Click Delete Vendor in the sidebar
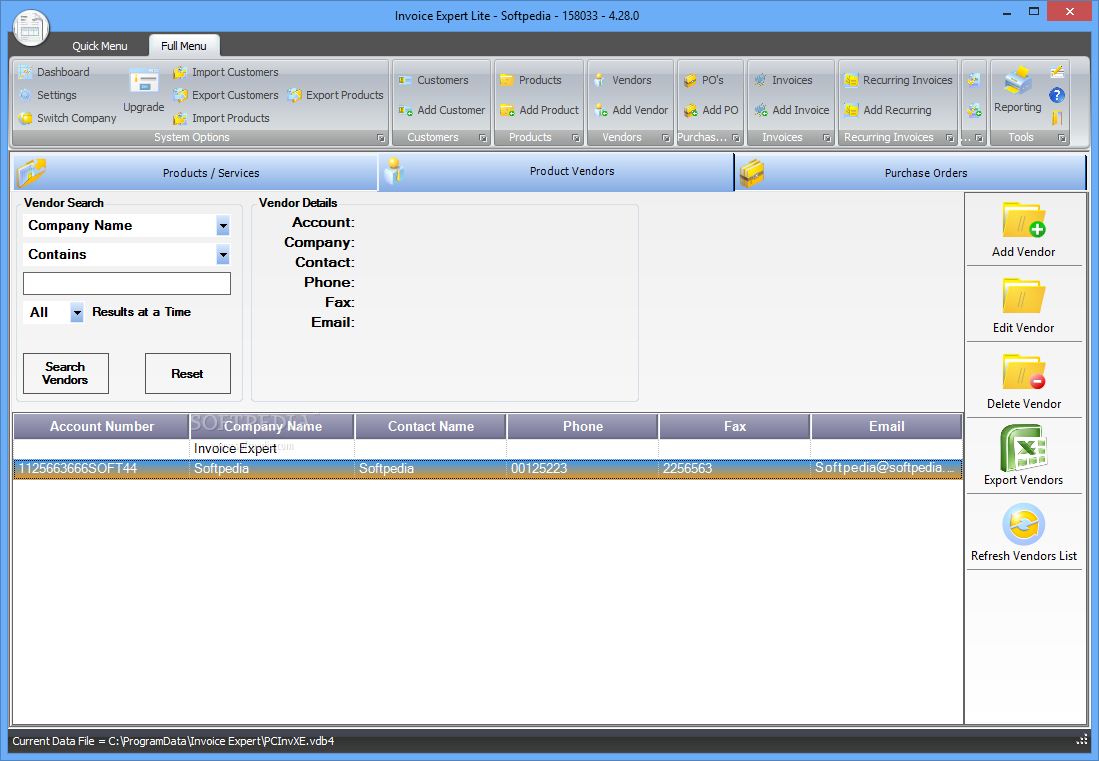 tap(1023, 383)
